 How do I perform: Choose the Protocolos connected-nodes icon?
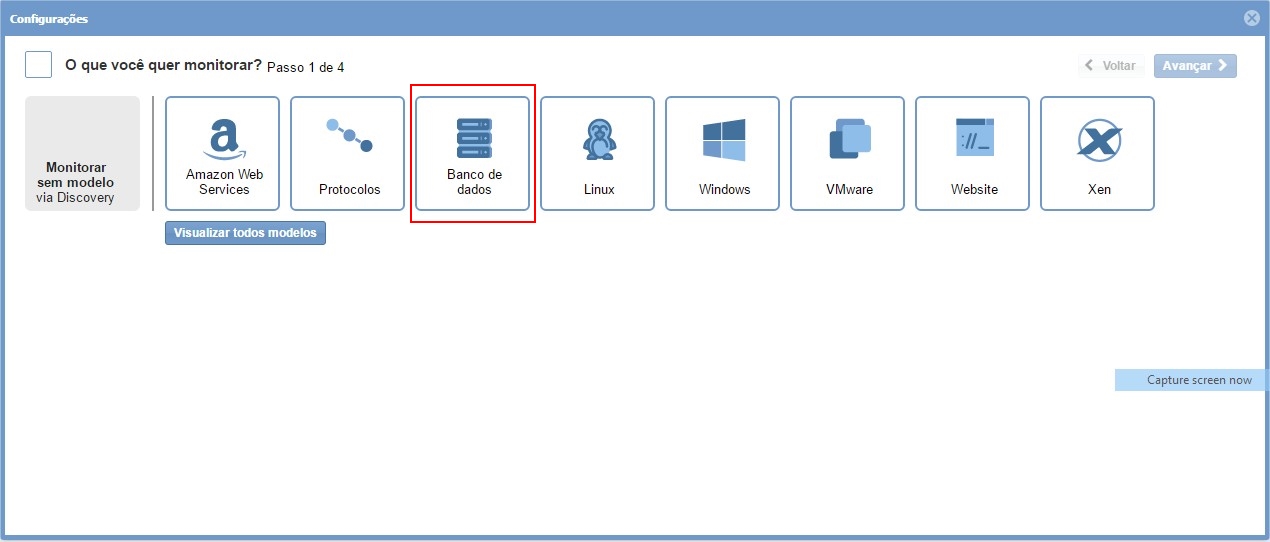(x=349, y=136)
